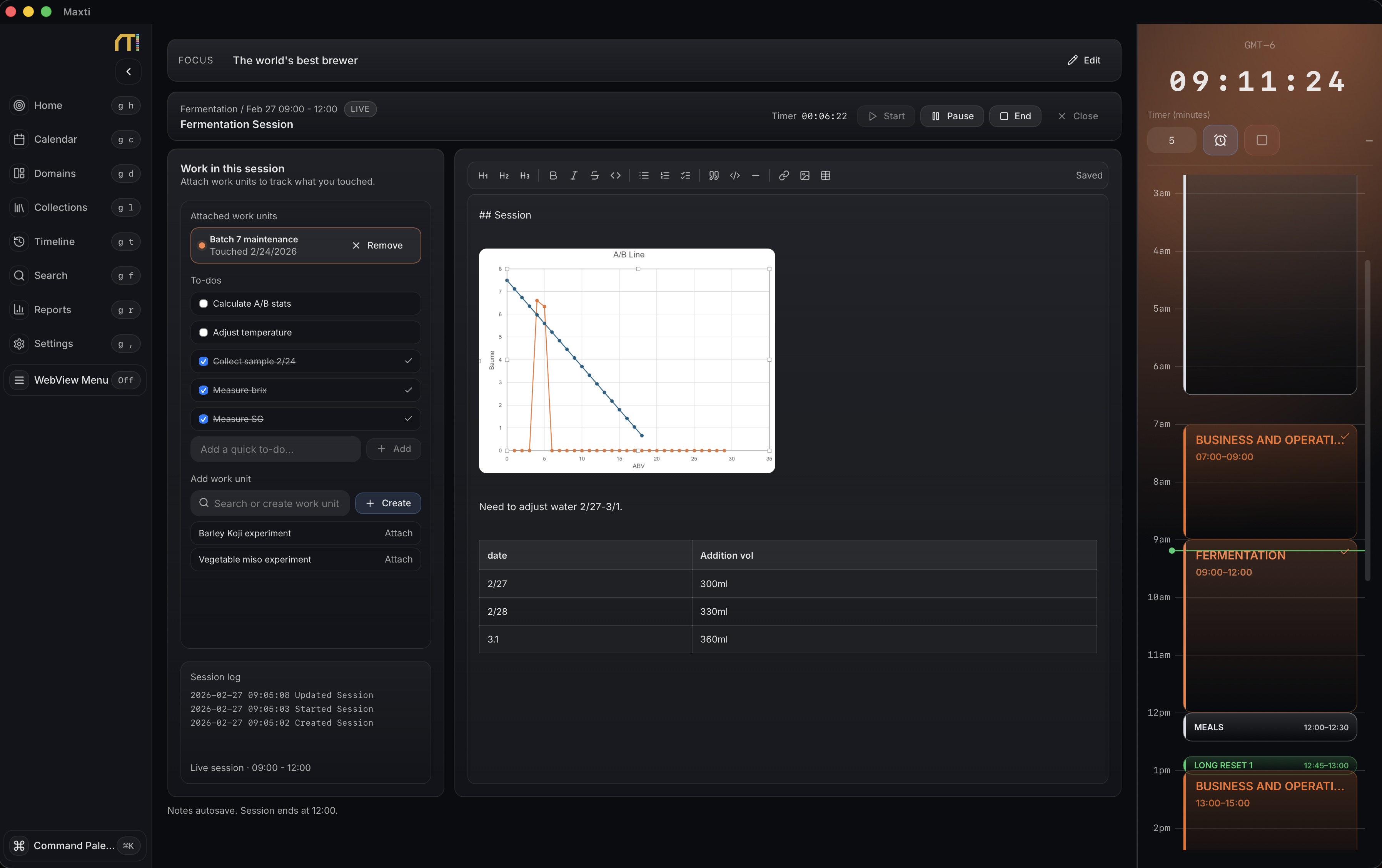The height and width of the screenshot is (868, 1382).
Task: Collapse the left sidebar with the chevron
Action: (x=129, y=71)
